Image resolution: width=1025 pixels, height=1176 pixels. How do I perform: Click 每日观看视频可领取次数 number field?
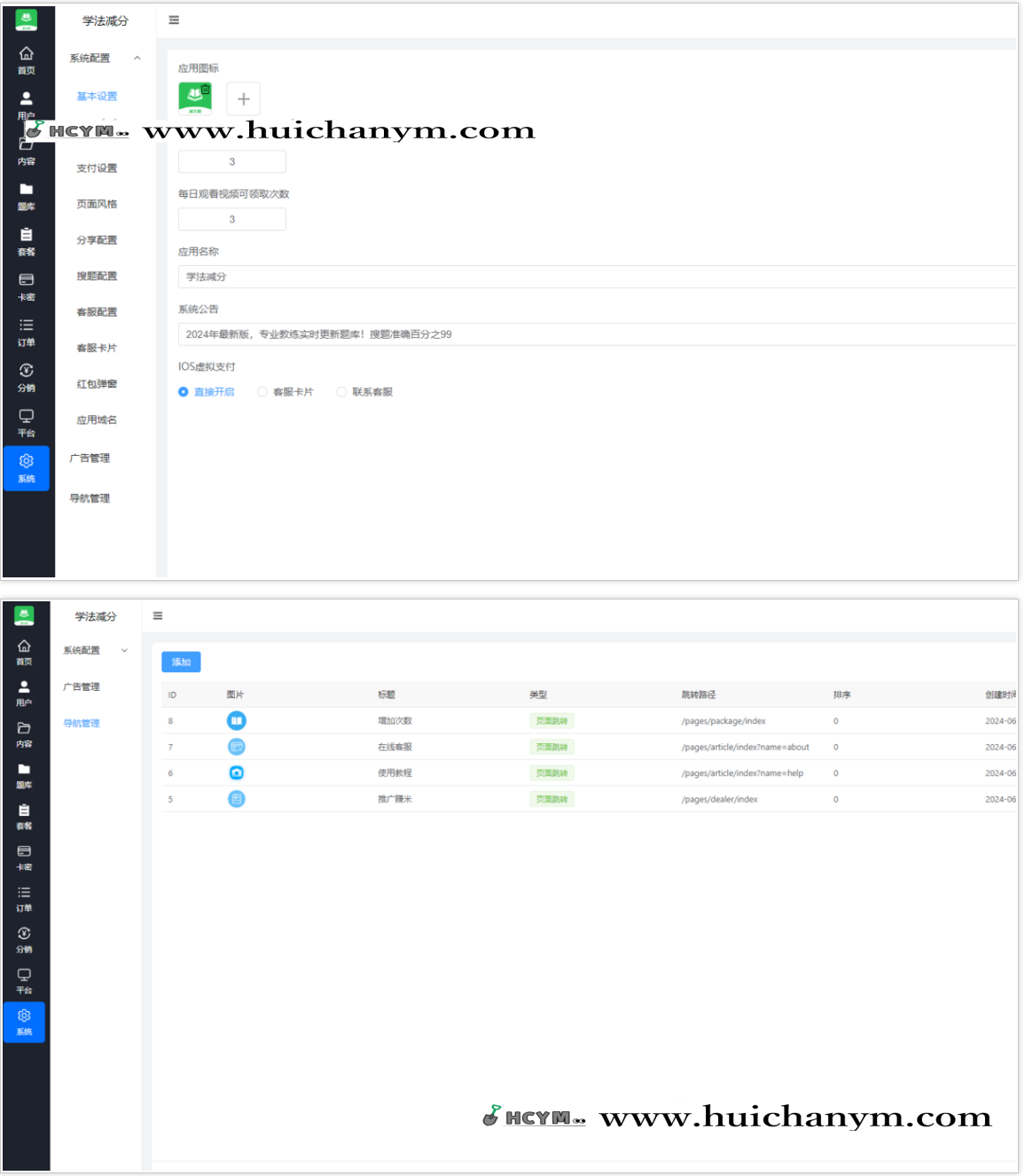click(x=232, y=219)
